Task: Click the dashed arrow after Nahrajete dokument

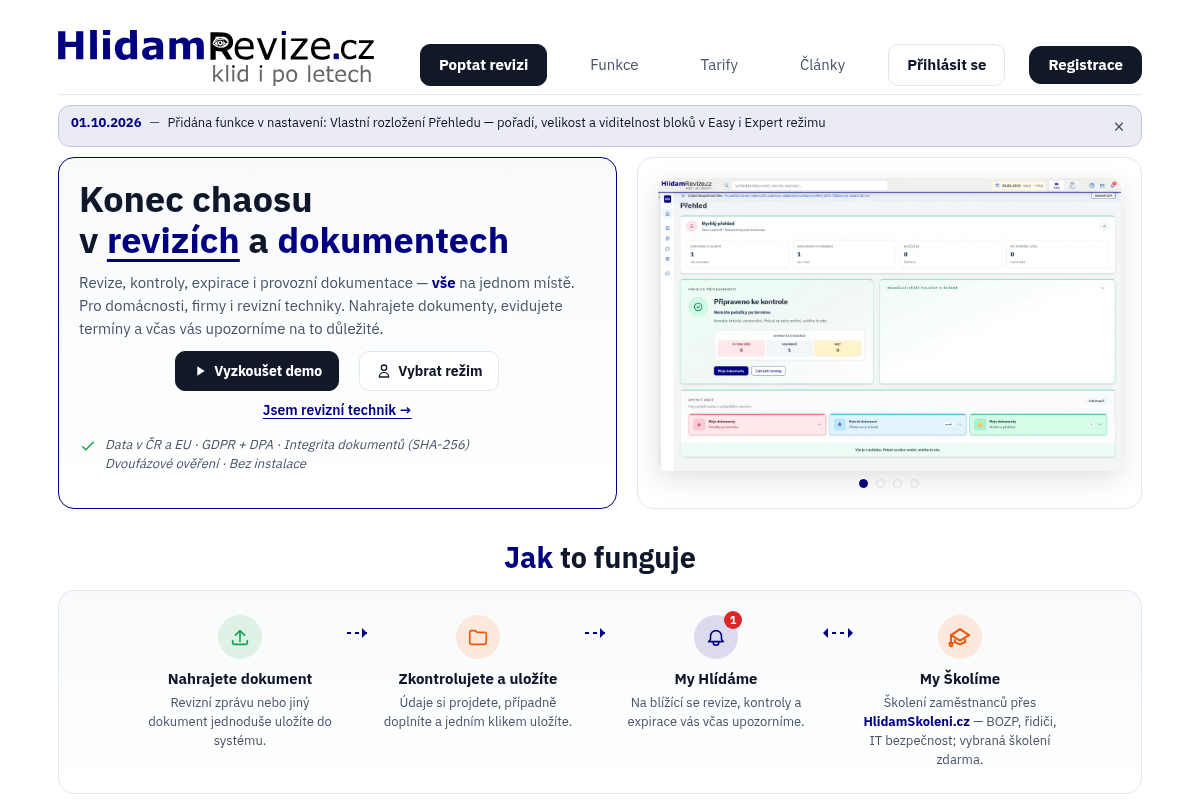Action: (x=357, y=633)
